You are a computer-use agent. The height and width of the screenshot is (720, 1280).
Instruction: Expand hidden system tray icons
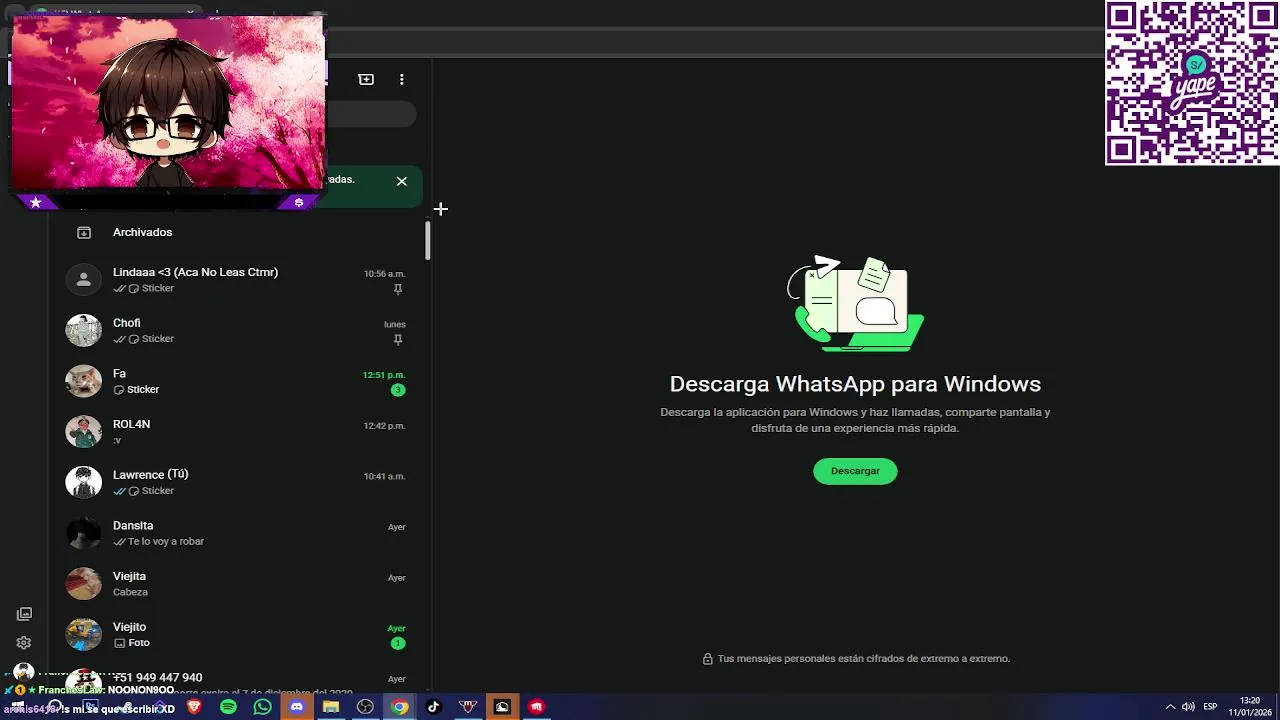coord(1170,707)
